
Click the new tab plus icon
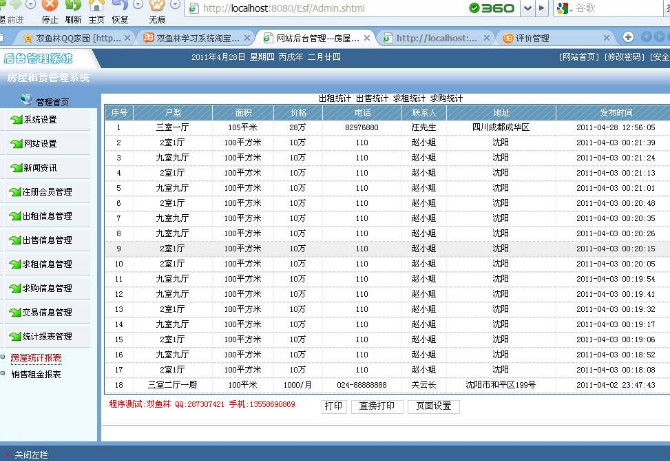pos(628,37)
